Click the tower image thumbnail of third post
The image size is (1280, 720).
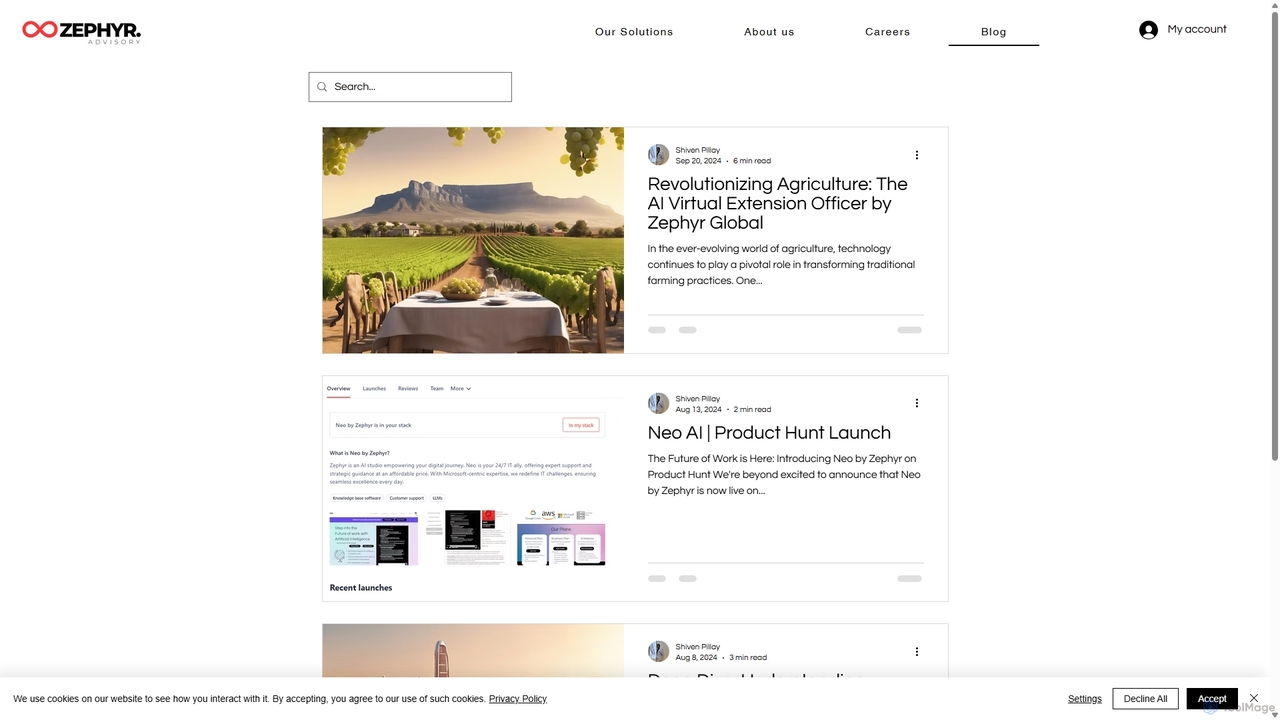pos(473,651)
